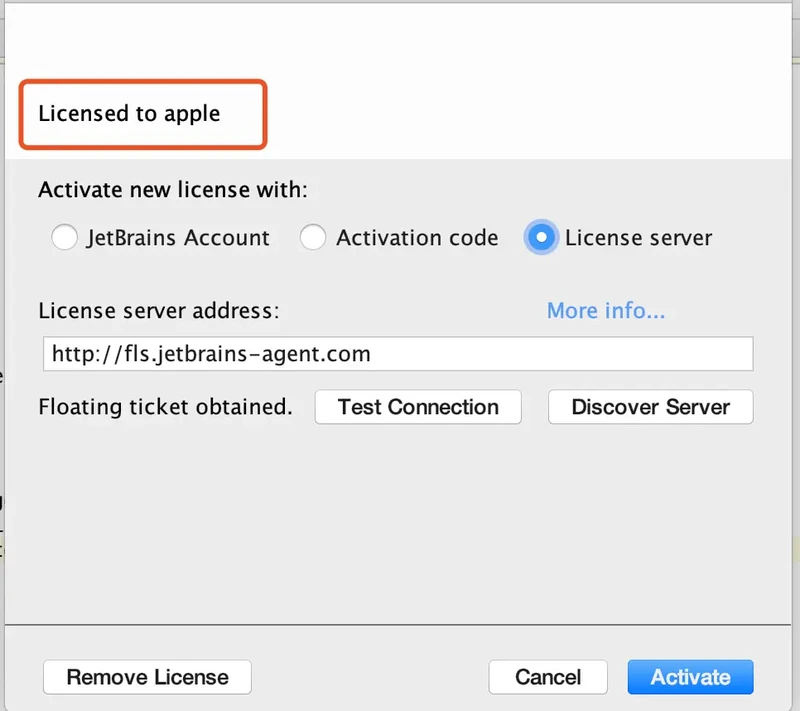Click the License server address input field
Screen dimensions: 800x711
pyautogui.click(x=397, y=354)
